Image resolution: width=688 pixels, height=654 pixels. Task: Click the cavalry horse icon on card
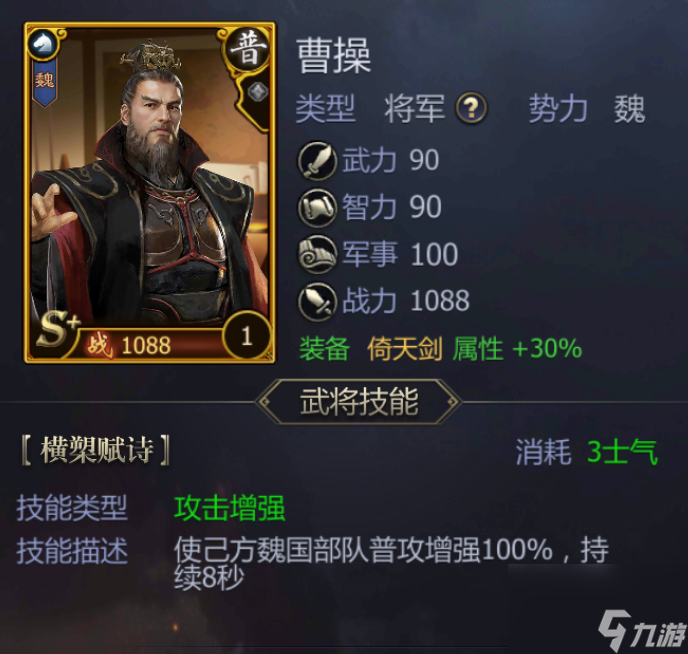[x=43, y=43]
